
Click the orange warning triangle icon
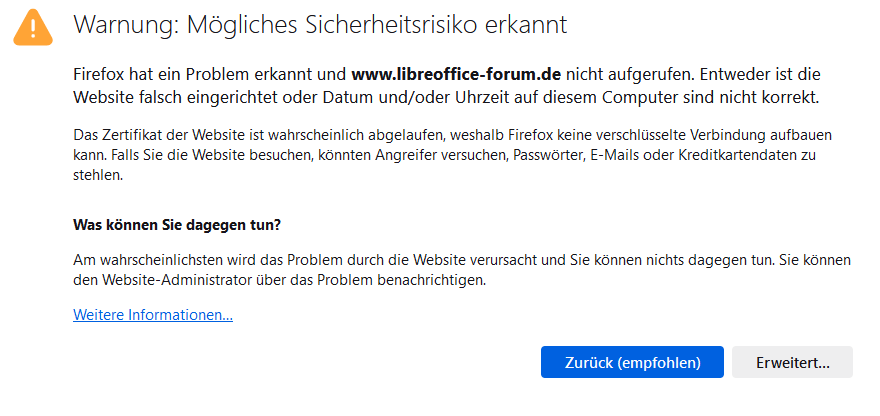[32, 27]
